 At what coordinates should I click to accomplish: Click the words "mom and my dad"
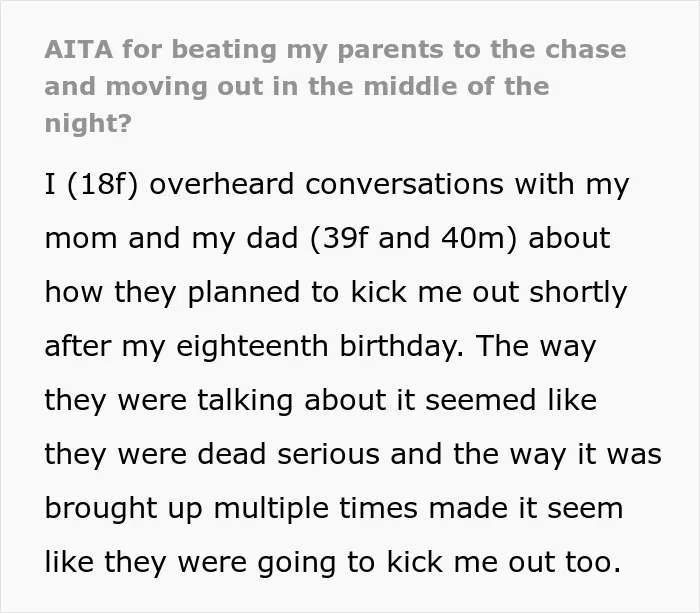[x=171, y=238]
